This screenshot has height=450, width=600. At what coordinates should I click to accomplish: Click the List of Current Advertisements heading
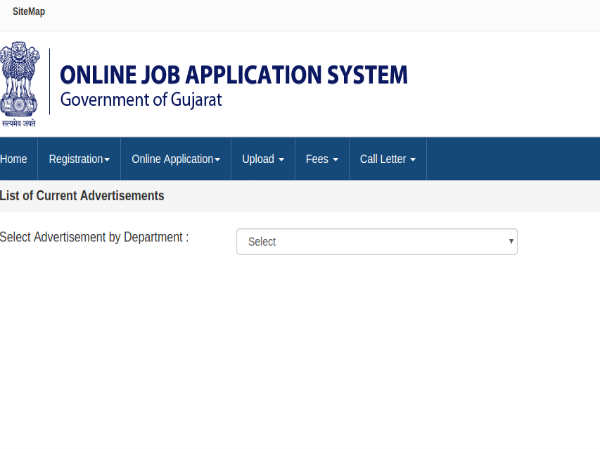click(x=82, y=196)
